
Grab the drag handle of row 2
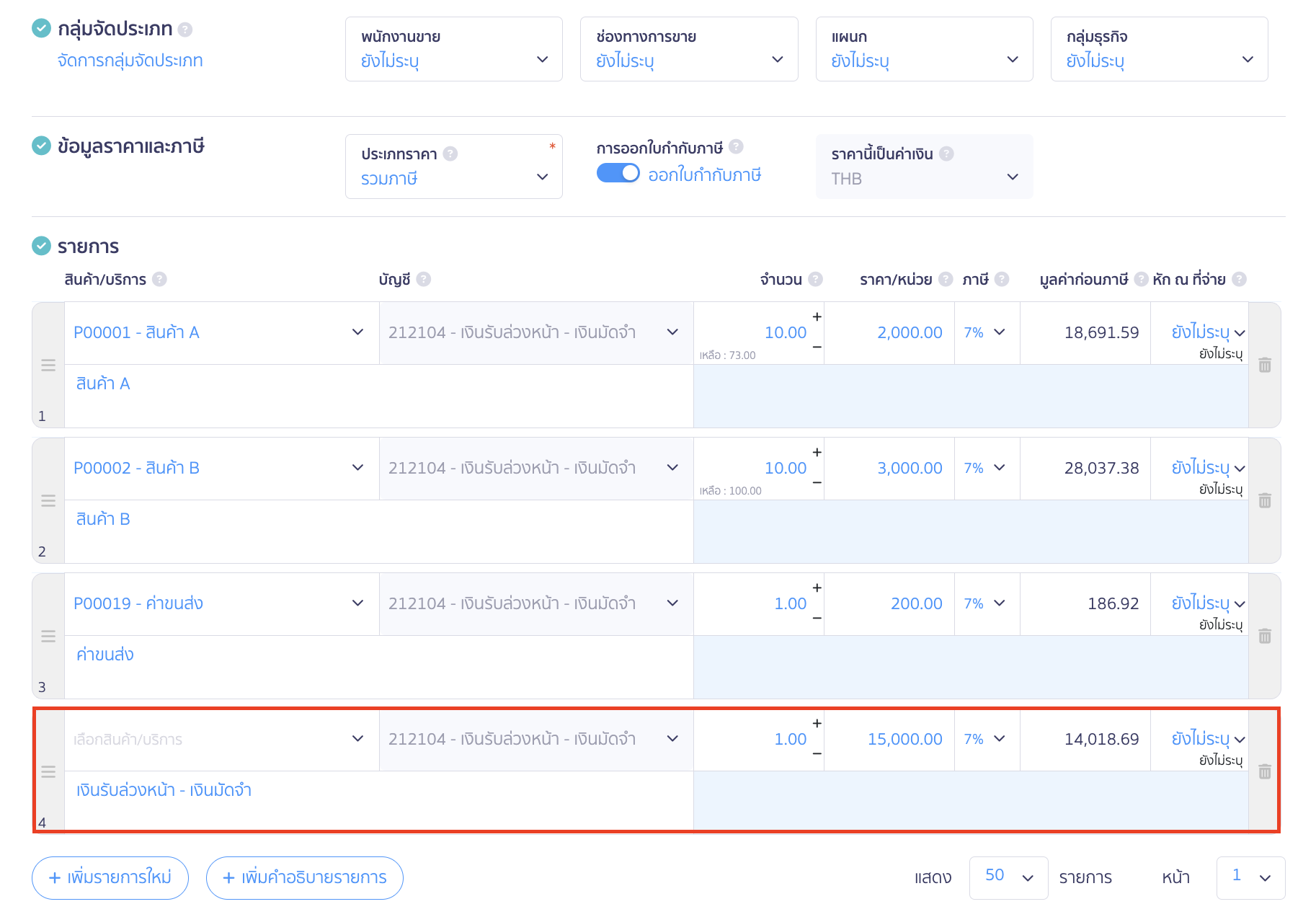48,501
